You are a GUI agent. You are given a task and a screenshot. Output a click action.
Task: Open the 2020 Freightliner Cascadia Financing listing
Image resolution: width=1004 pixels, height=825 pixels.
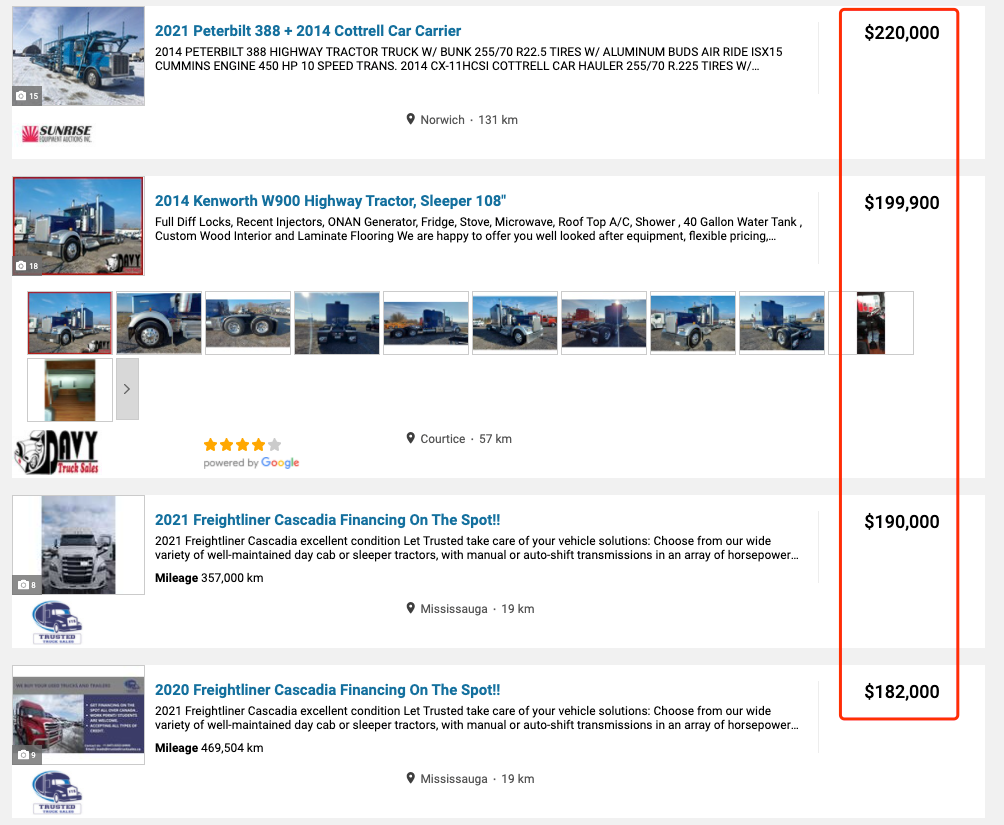327,690
